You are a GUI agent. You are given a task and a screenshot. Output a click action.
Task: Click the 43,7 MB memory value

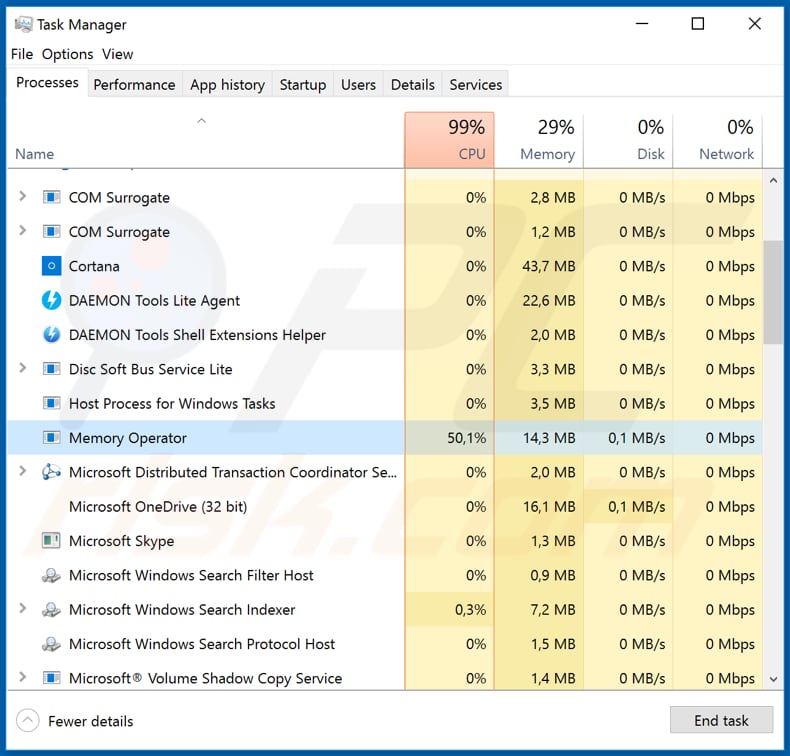pos(549,266)
